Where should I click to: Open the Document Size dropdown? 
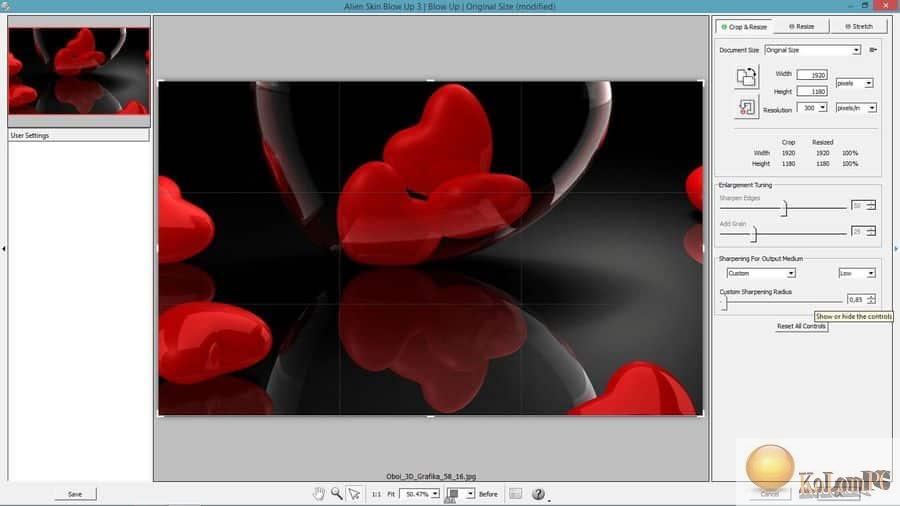(813, 50)
